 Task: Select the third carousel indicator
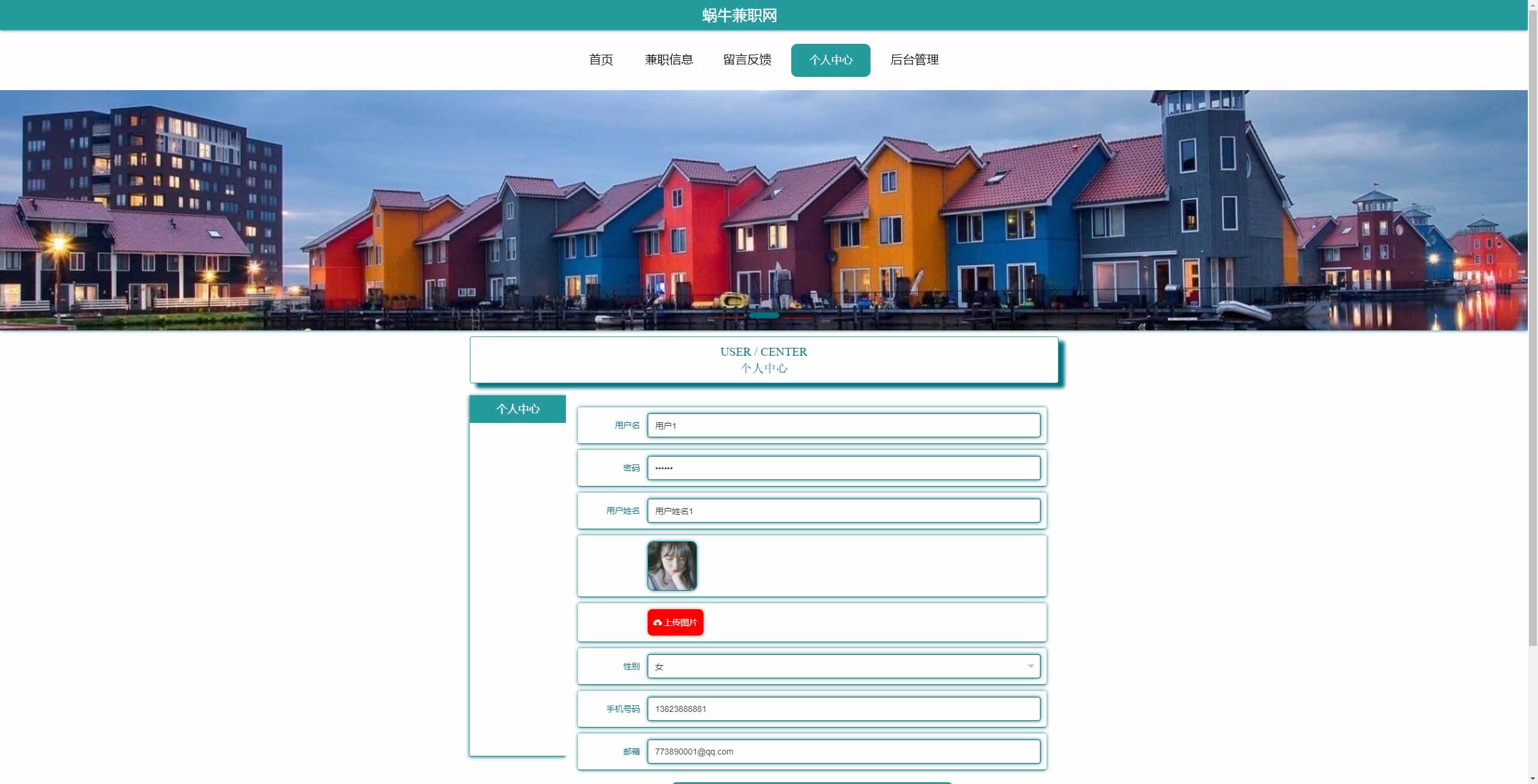click(x=797, y=317)
